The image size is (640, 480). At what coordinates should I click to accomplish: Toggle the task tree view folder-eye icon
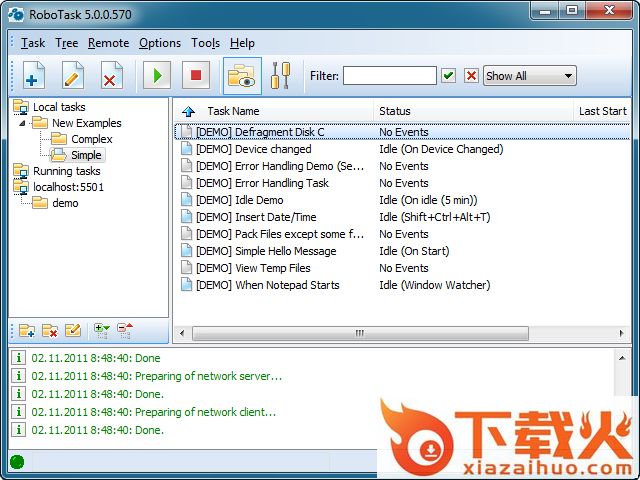(242, 76)
